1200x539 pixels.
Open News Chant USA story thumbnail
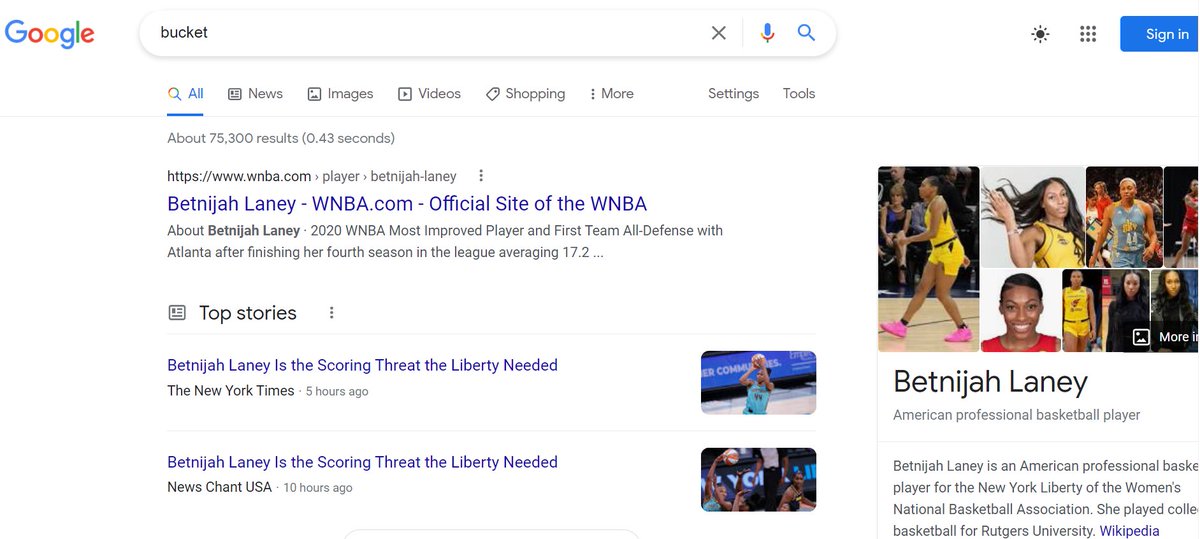click(759, 479)
